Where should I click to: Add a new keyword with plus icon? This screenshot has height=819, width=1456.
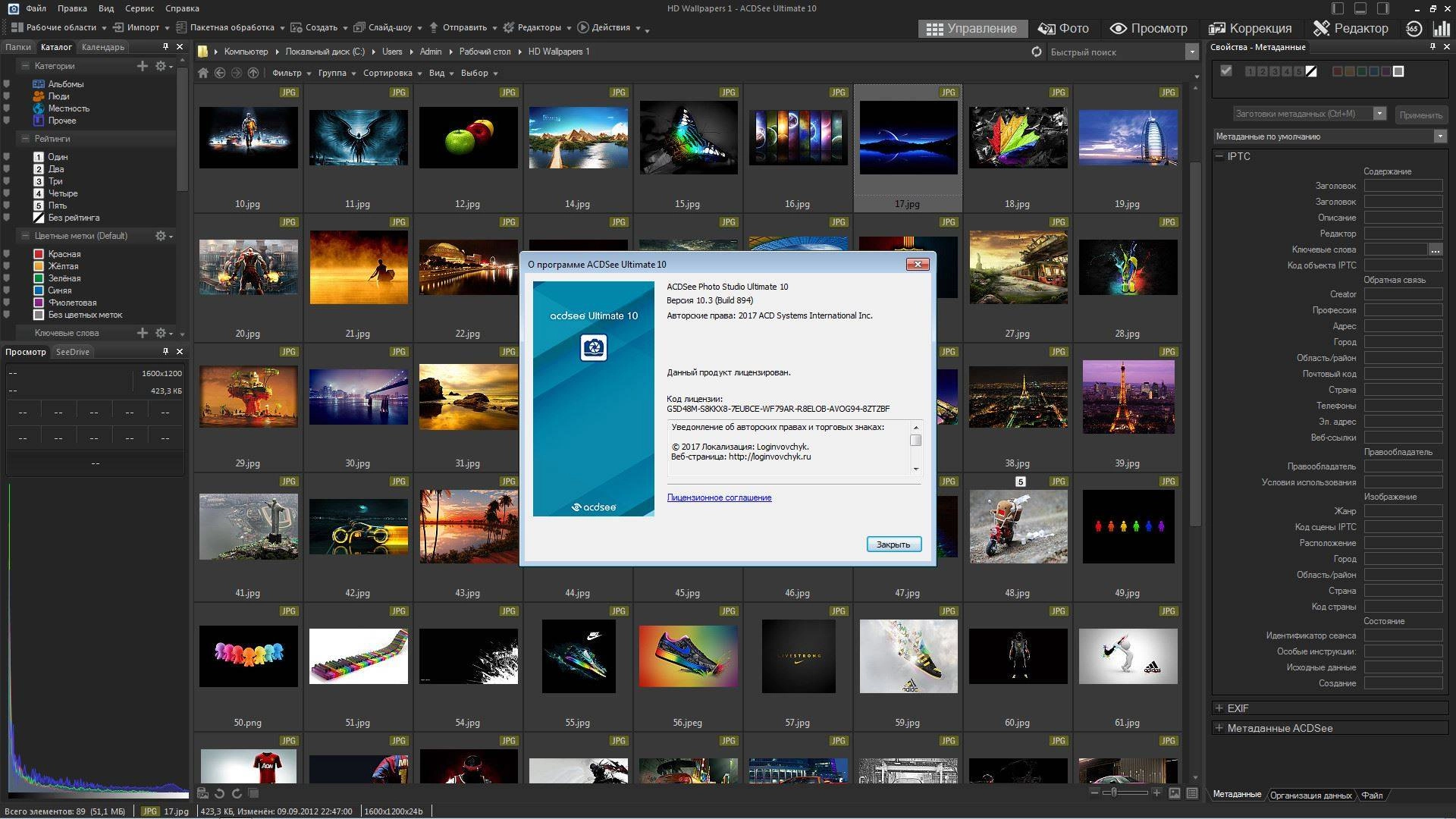click(142, 333)
